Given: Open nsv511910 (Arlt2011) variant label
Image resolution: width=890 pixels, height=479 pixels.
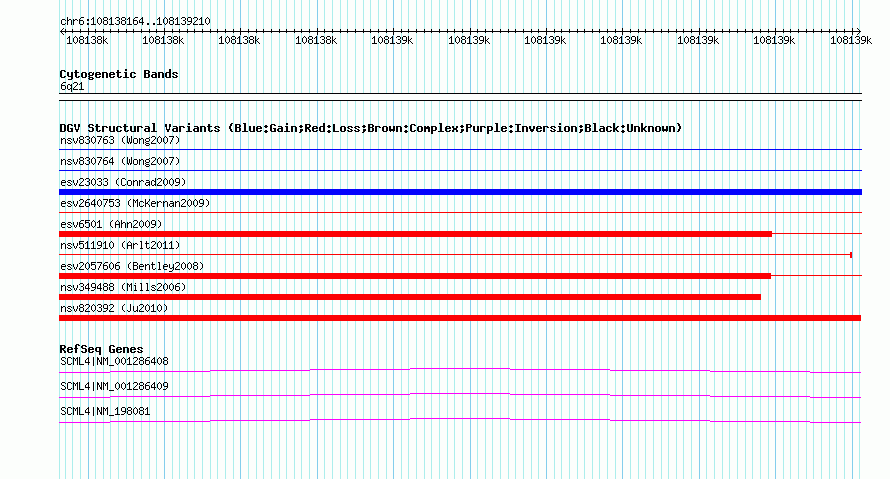Looking at the screenshot, I should click(x=120, y=245).
